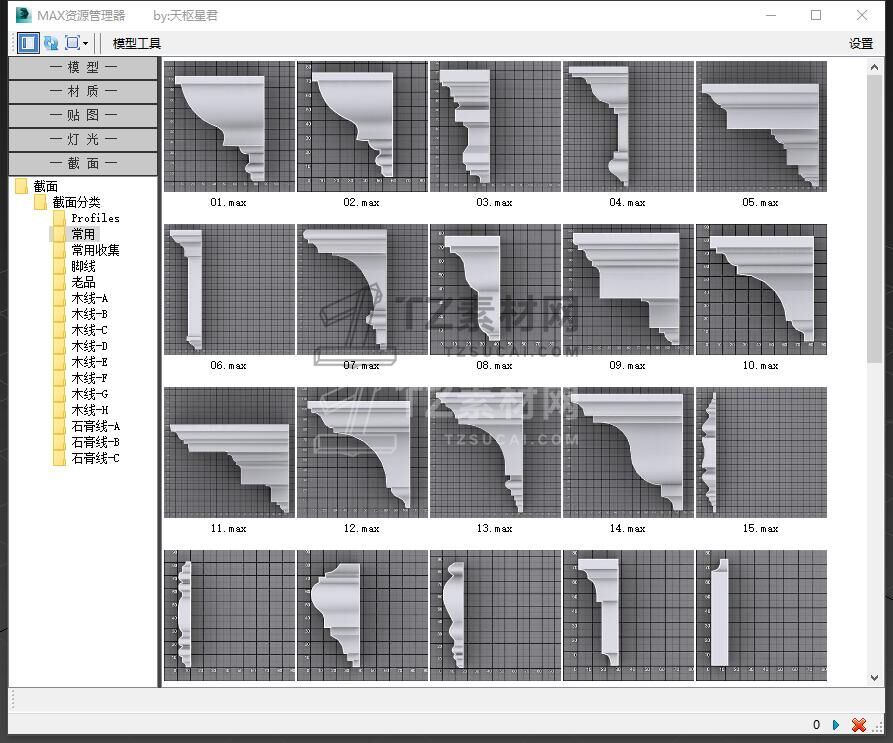This screenshot has height=743, width=893.
Task: Expand the 灯光 section
Action: [83, 139]
